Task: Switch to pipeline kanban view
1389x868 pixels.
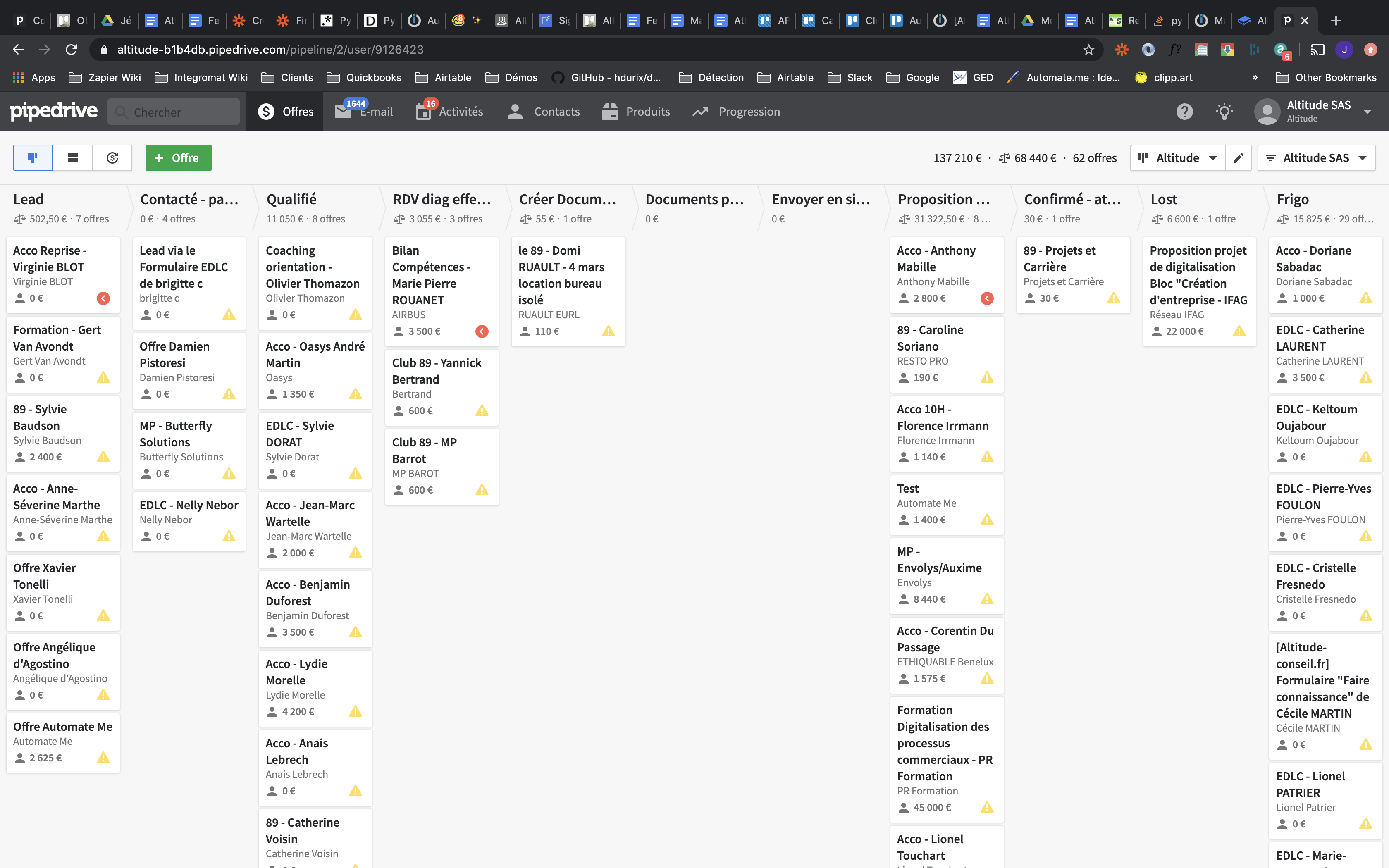Action: pos(33,158)
